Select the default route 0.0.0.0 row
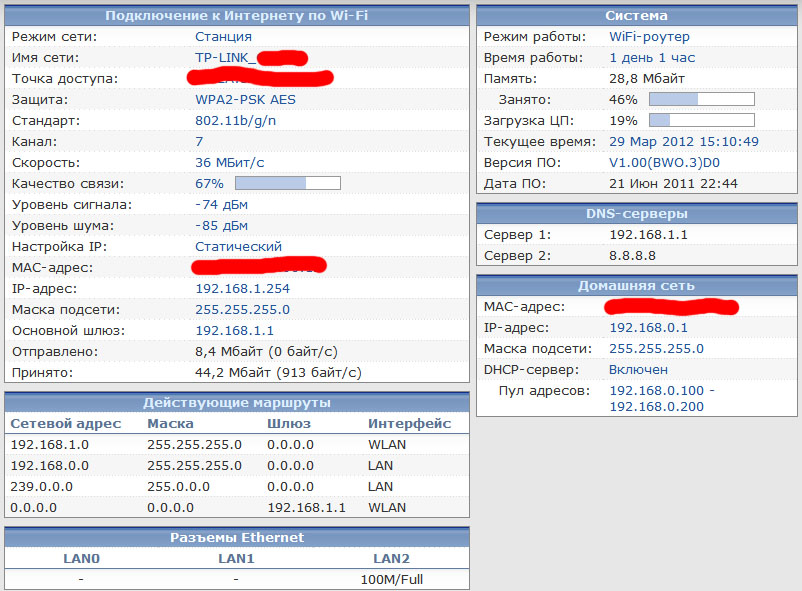This screenshot has width=802, height=591. [237, 508]
